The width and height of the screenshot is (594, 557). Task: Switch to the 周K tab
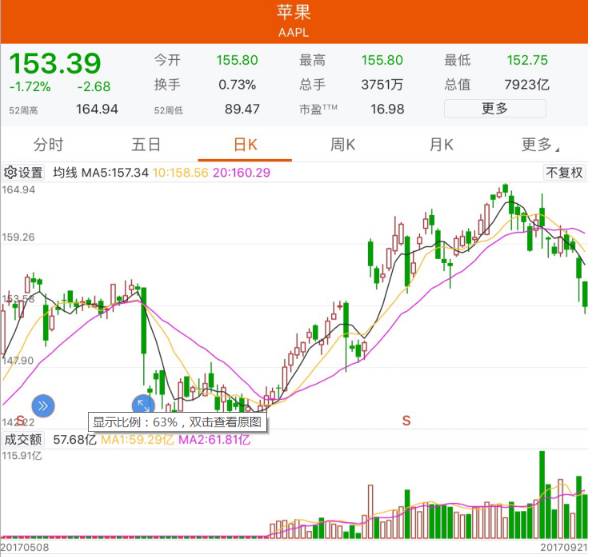(x=343, y=145)
